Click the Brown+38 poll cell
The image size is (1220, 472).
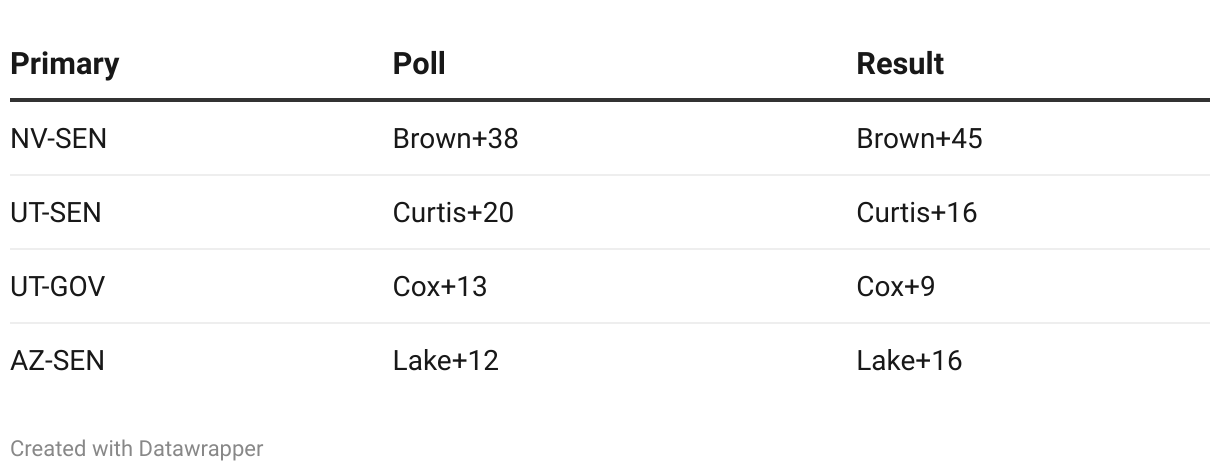pyautogui.click(x=456, y=139)
